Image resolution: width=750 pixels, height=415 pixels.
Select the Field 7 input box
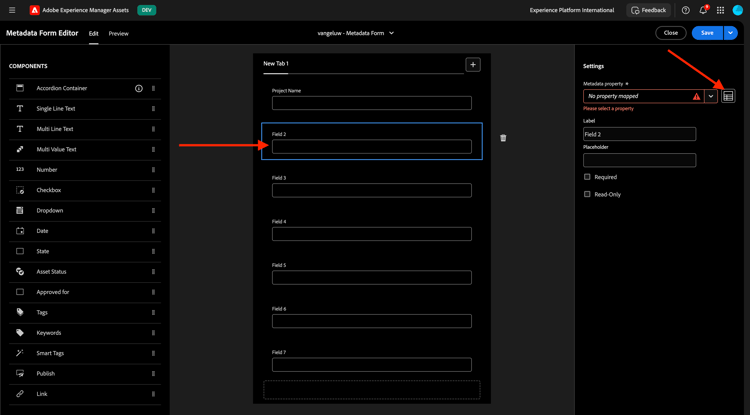click(x=372, y=365)
